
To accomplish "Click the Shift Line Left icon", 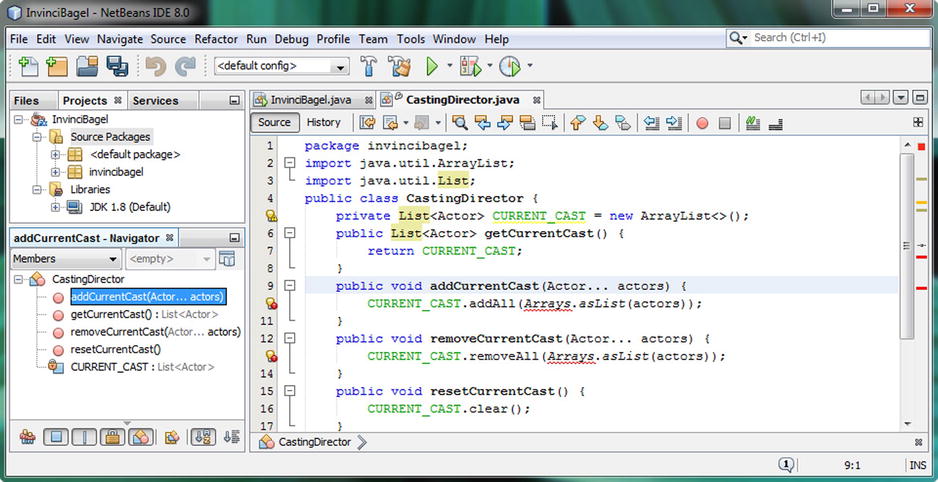I will (x=651, y=123).
